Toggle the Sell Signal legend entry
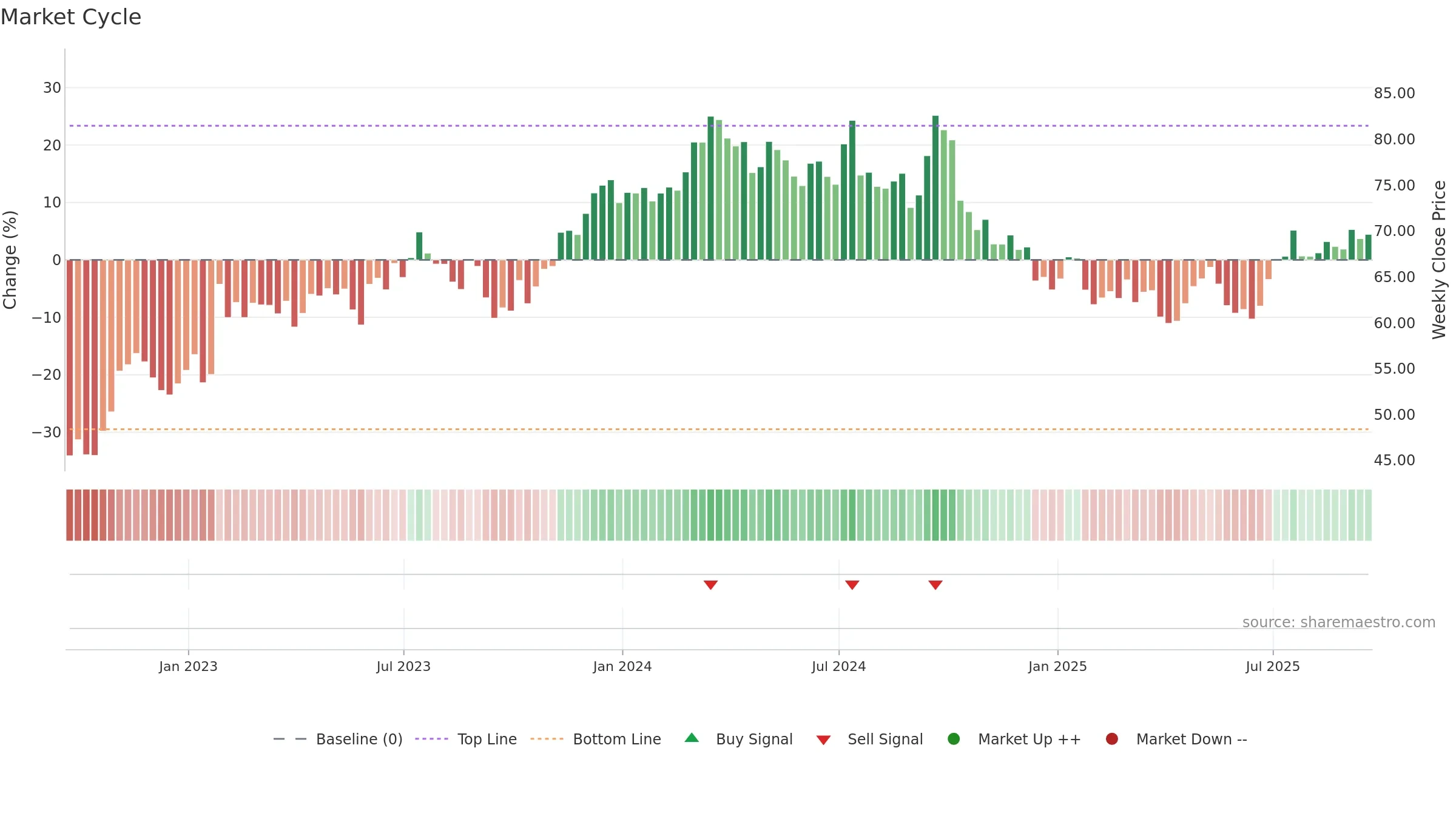Screen dimensions: 1456x819 869,739
